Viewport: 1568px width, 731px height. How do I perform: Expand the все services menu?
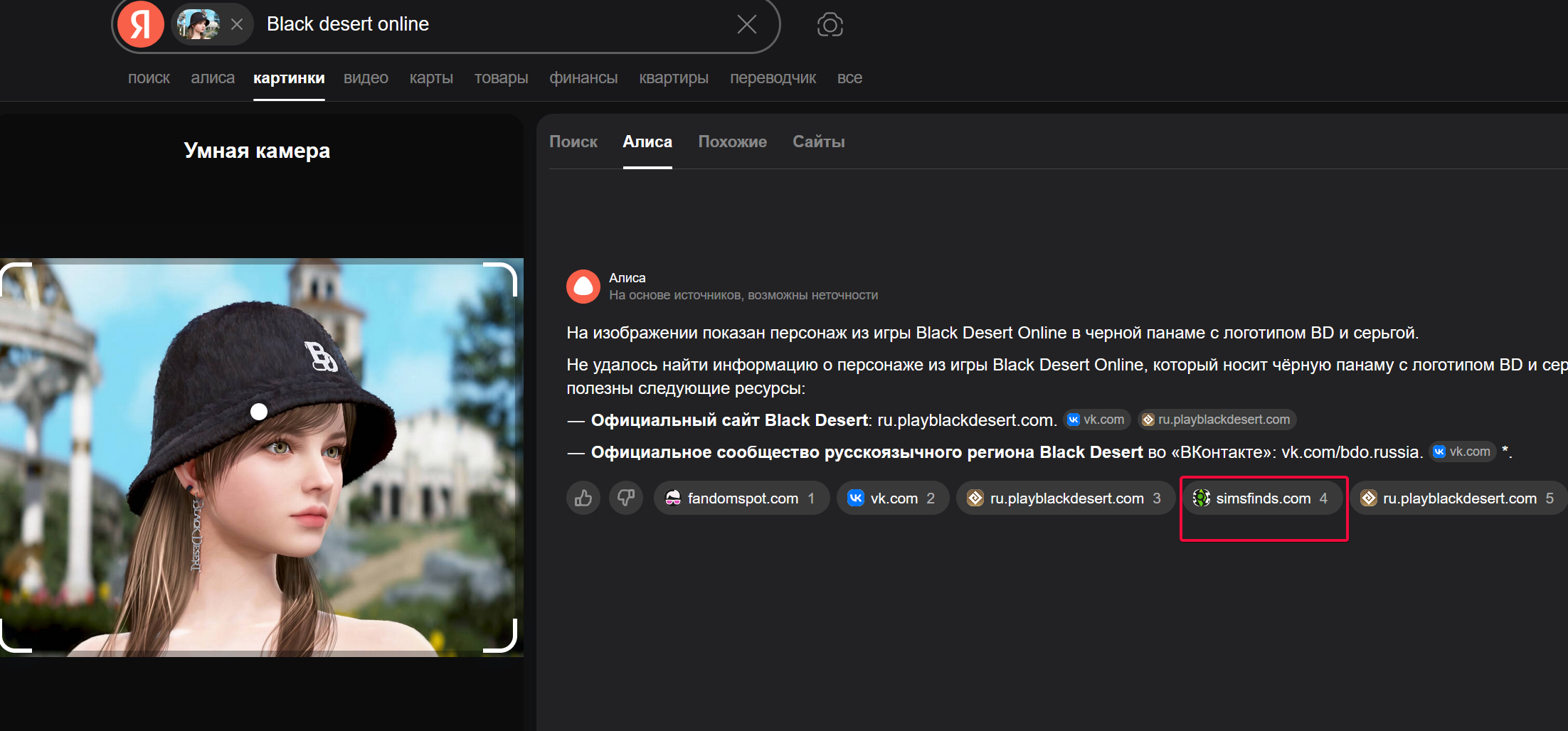point(849,78)
